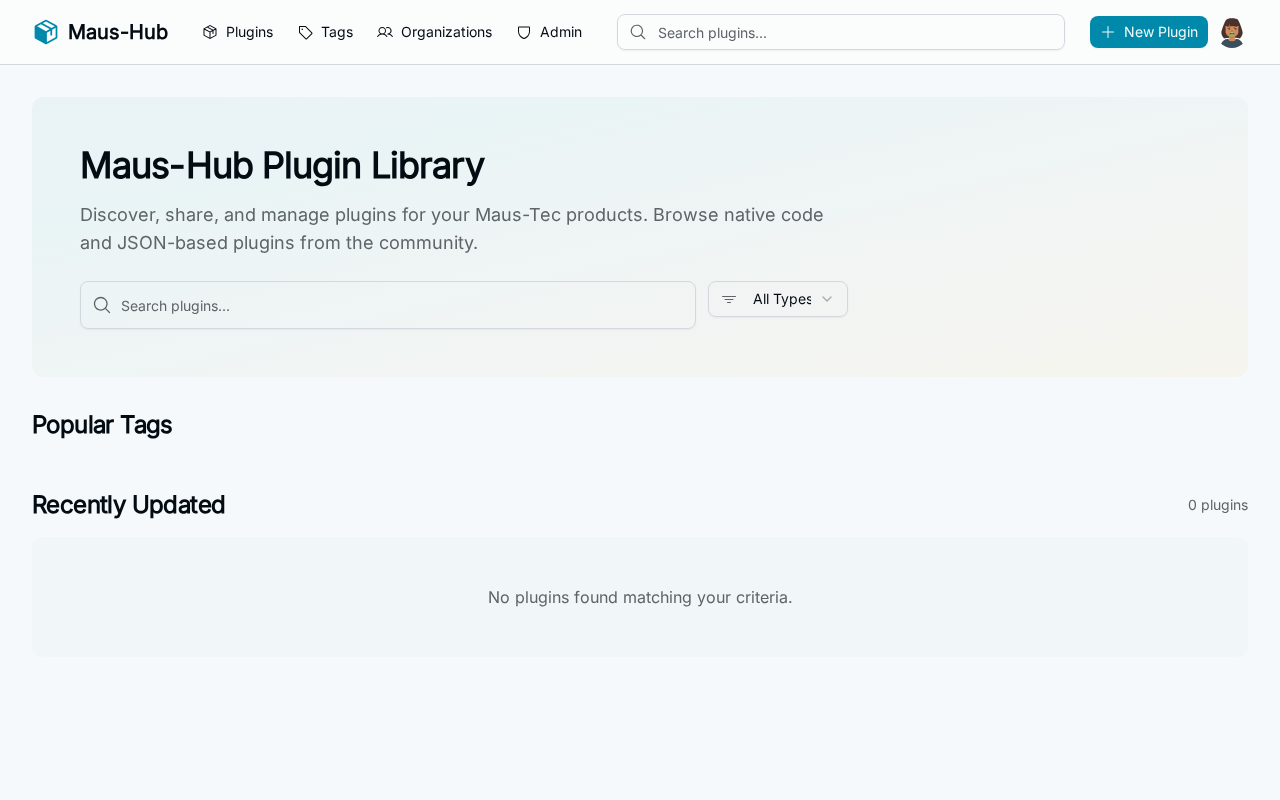Image resolution: width=1280 pixels, height=800 pixels.
Task: Click the people icon beside Organizations
Action: (385, 32)
